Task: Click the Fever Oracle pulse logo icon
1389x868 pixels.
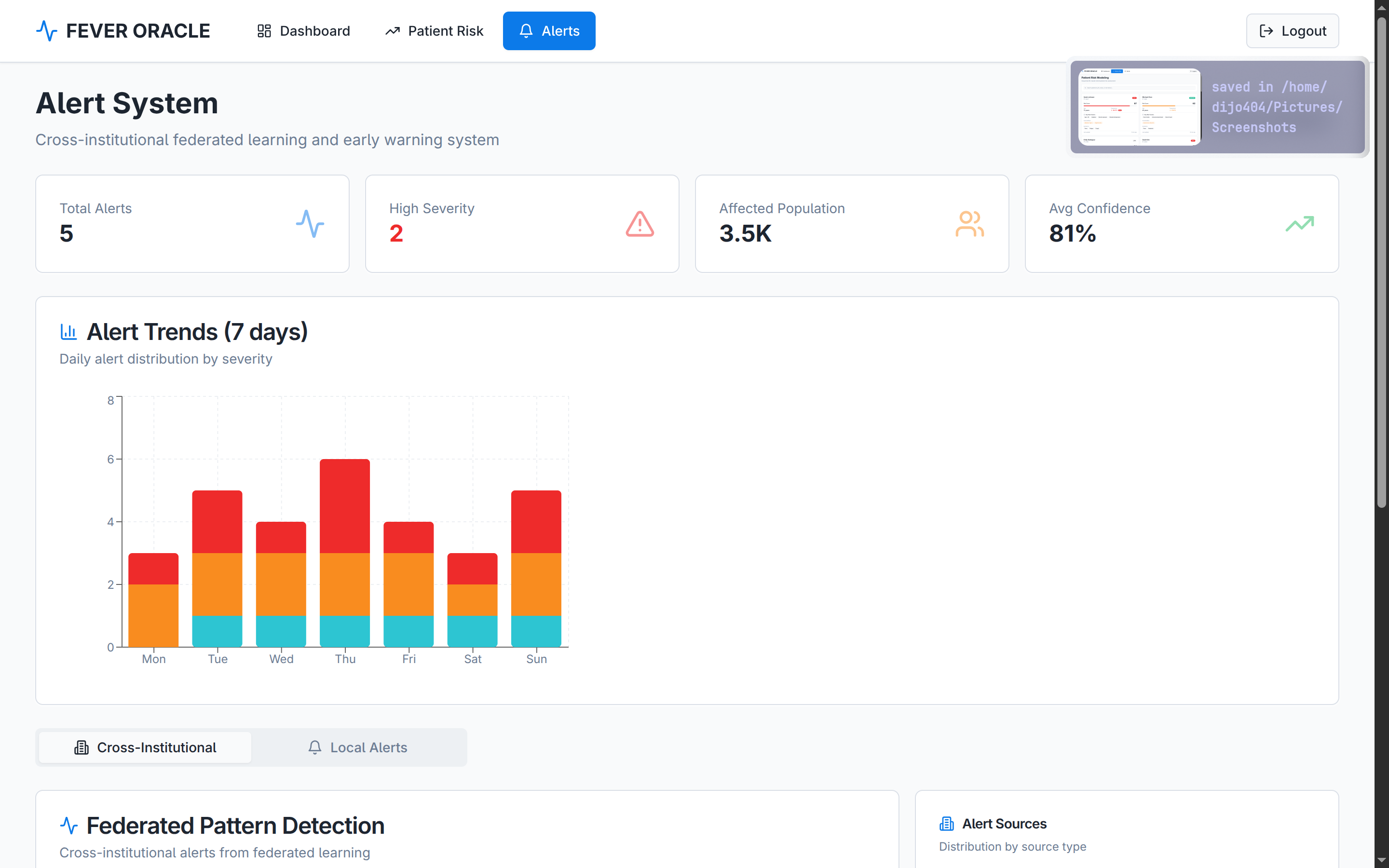Action: (46, 31)
